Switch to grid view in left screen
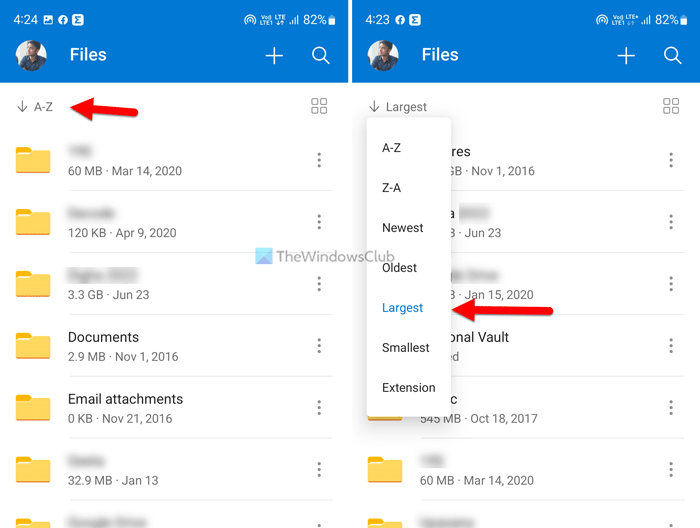Screen dimensions: 700x528 (319, 106)
